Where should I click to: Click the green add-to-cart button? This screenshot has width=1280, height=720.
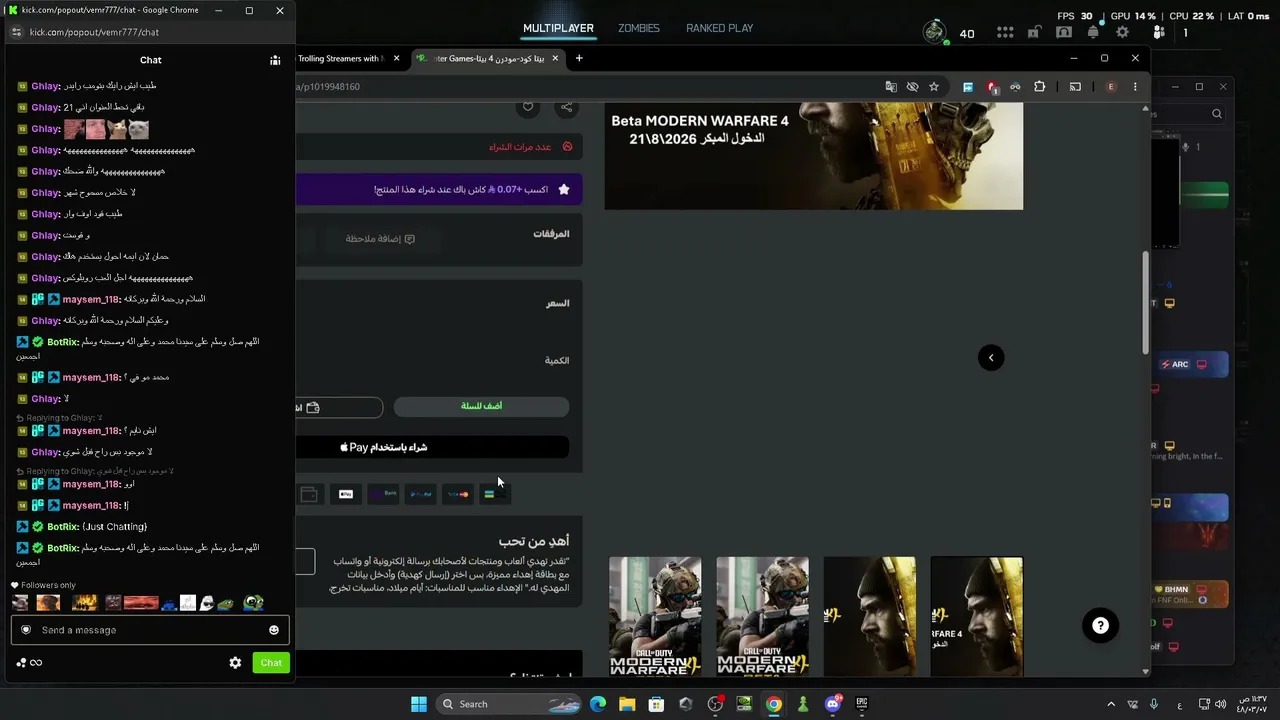[x=481, y=406]
